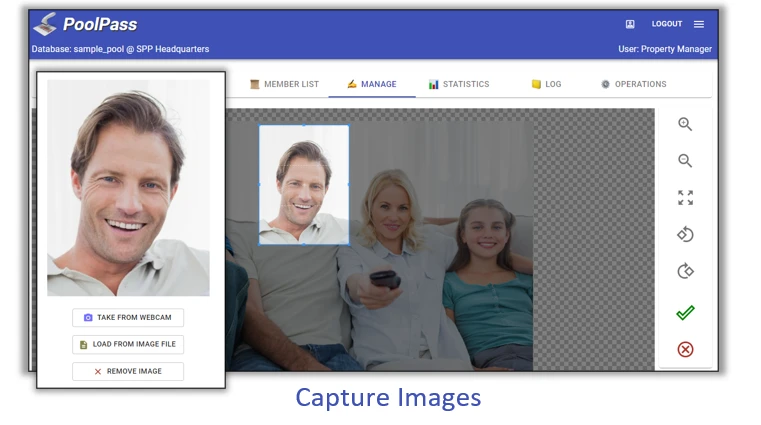The height and width of the screenshot is (425, 761).
Task: Click the account card icon beside Logout
Action: 630,24
